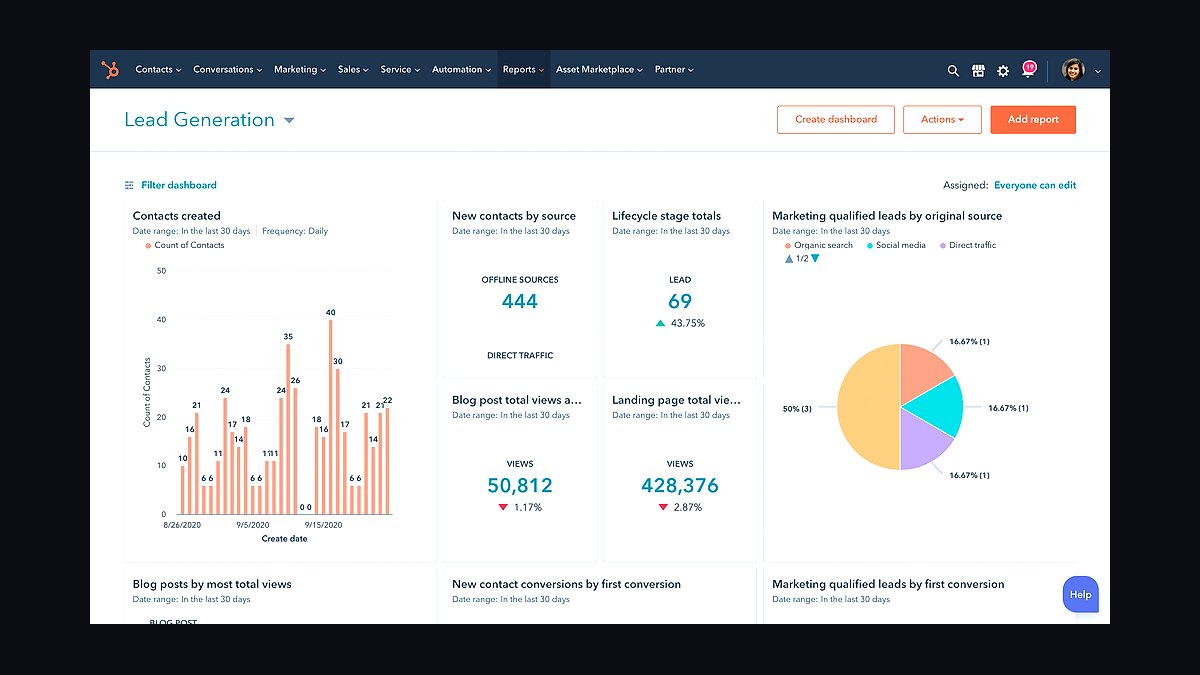Open the notifications bell icon
The width and height of the screenshot is (1200, 675).
tap(1028, 70)
